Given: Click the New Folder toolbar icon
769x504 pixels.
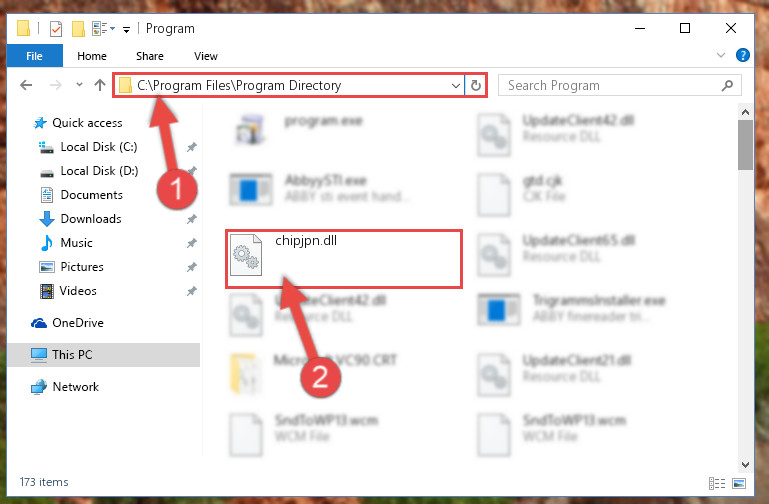Looking at the screenshot, I should (78, 29).
